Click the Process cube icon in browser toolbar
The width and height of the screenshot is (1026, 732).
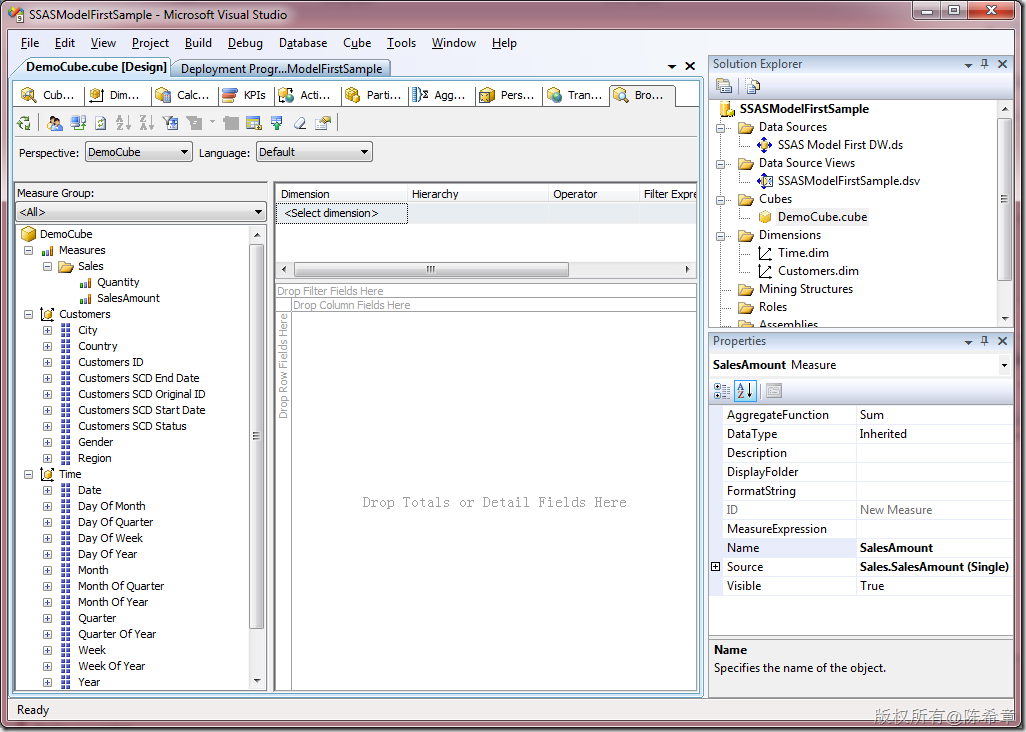click(x=24, y=122)
